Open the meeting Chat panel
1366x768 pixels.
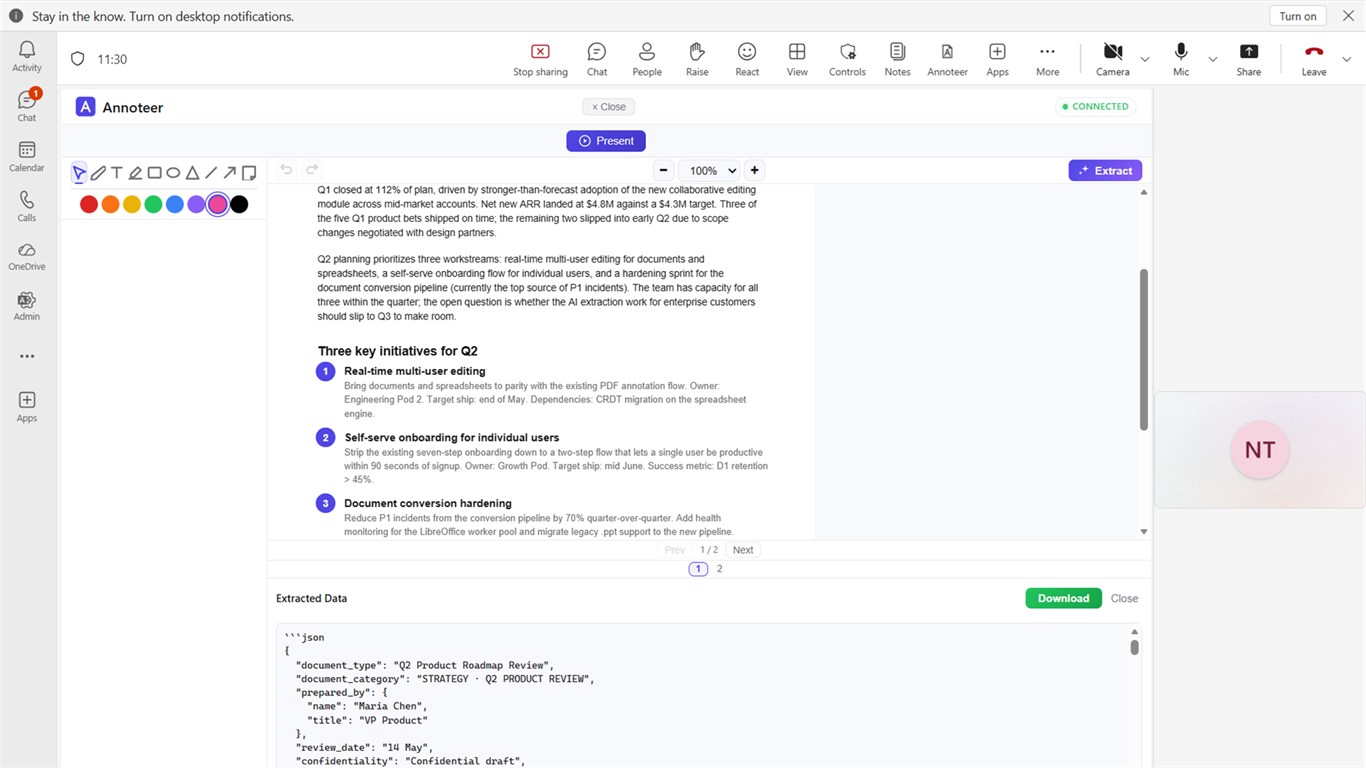597,59
